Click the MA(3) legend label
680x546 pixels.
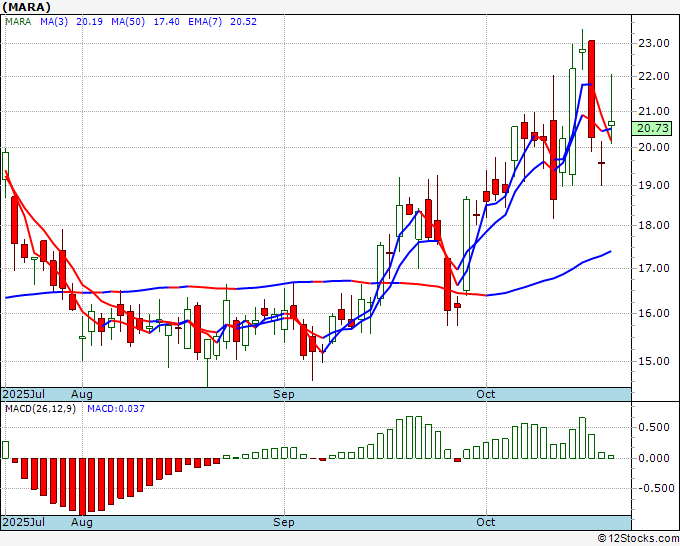[x=54, y=22]
